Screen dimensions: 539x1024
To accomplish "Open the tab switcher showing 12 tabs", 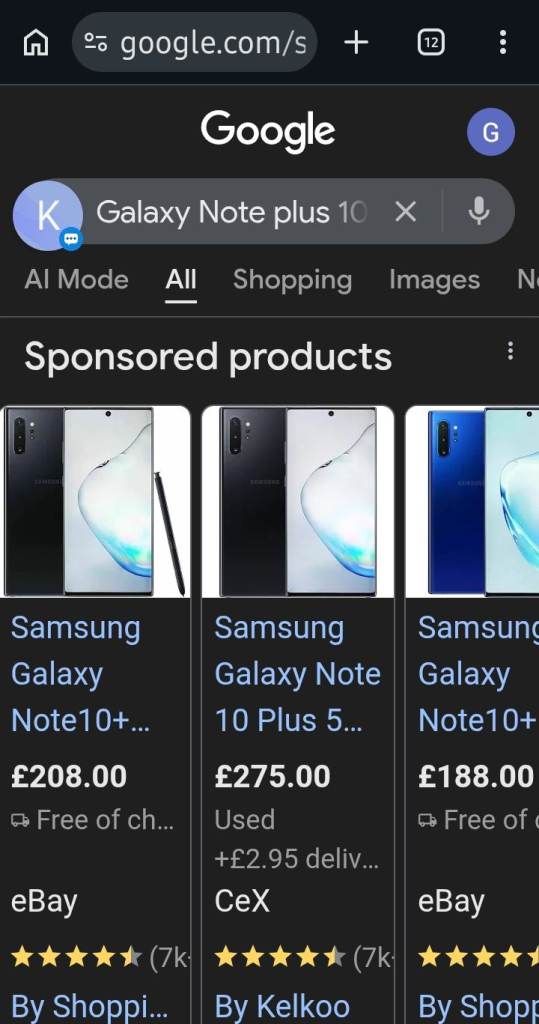I will (x=431, y=43).
